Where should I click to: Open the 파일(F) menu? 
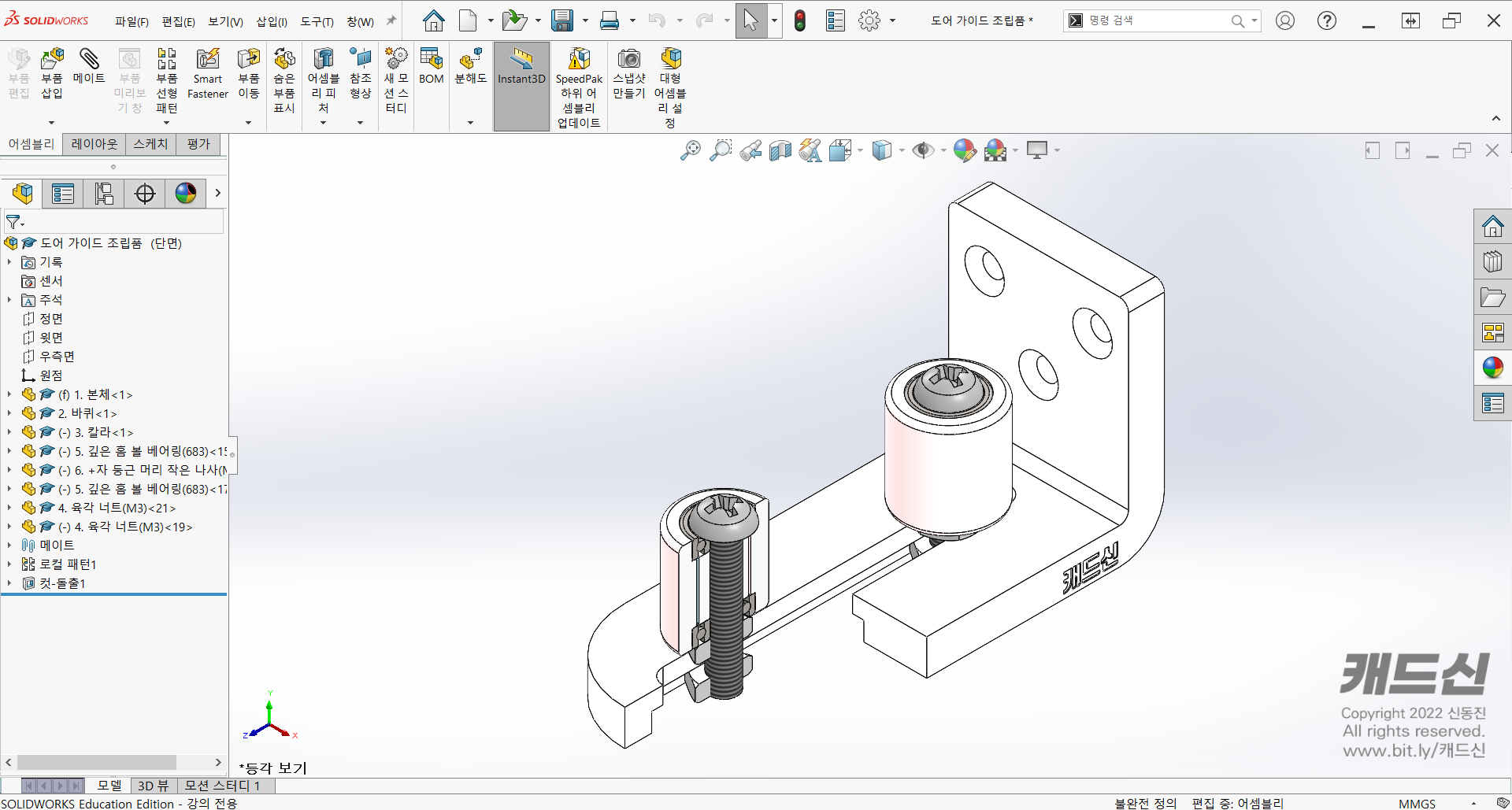[132, 21]
